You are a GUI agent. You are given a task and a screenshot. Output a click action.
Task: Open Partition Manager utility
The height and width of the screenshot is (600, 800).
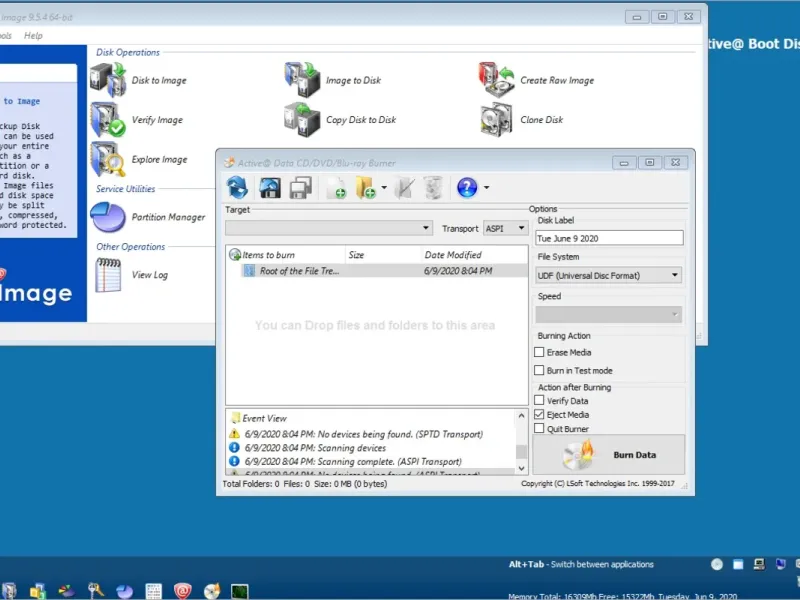(x=109, y=216)
